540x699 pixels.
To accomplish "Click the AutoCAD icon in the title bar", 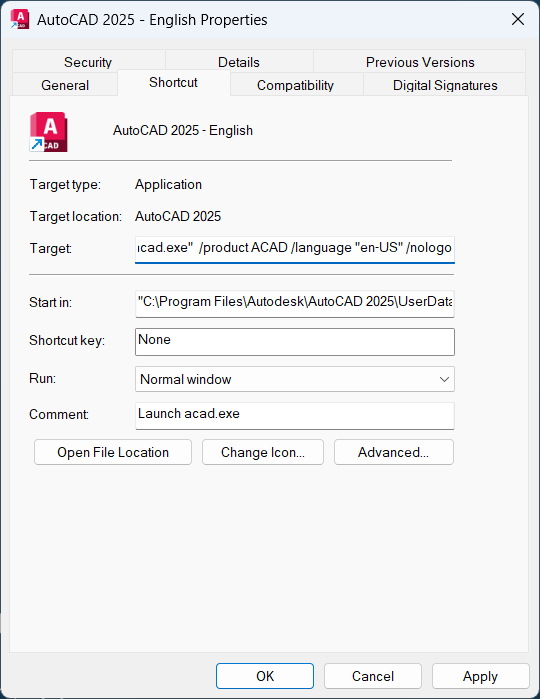I will pyautogui.click(x=20, y=20).
